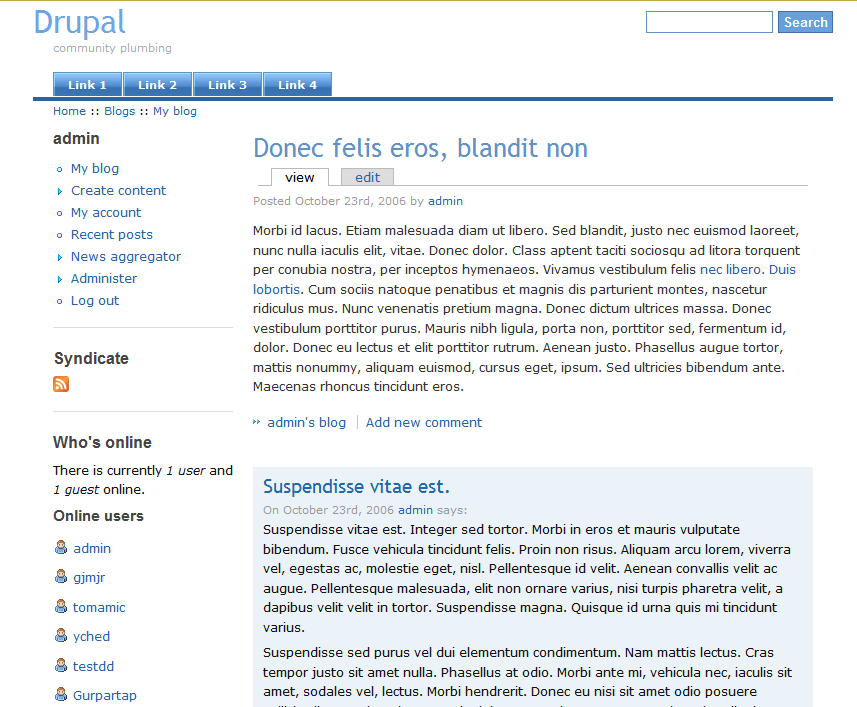Expand the News aggregator menu item
857x707 pixels.
[60, 257]
